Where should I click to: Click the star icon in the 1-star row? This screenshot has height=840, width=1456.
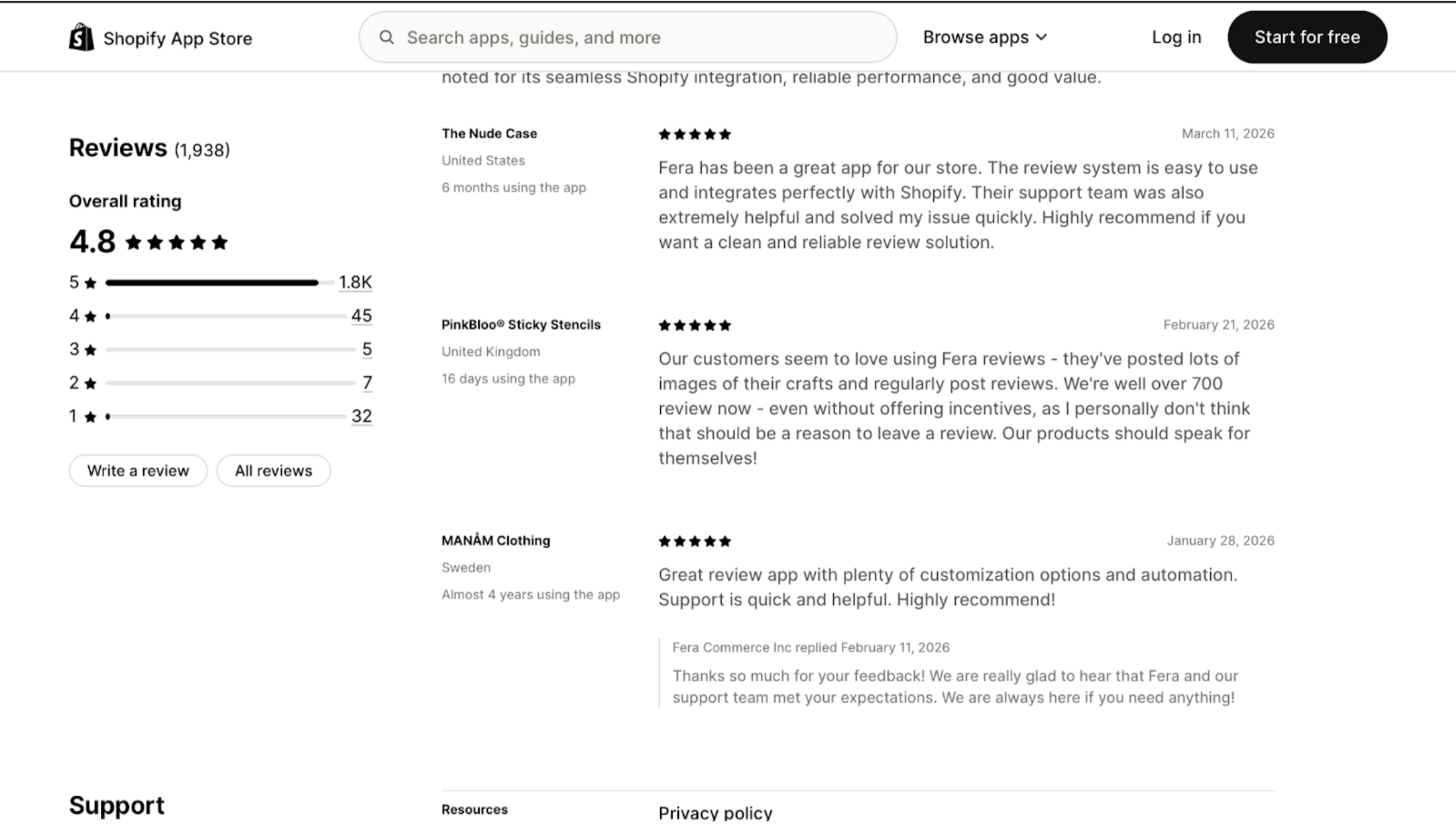91,417
